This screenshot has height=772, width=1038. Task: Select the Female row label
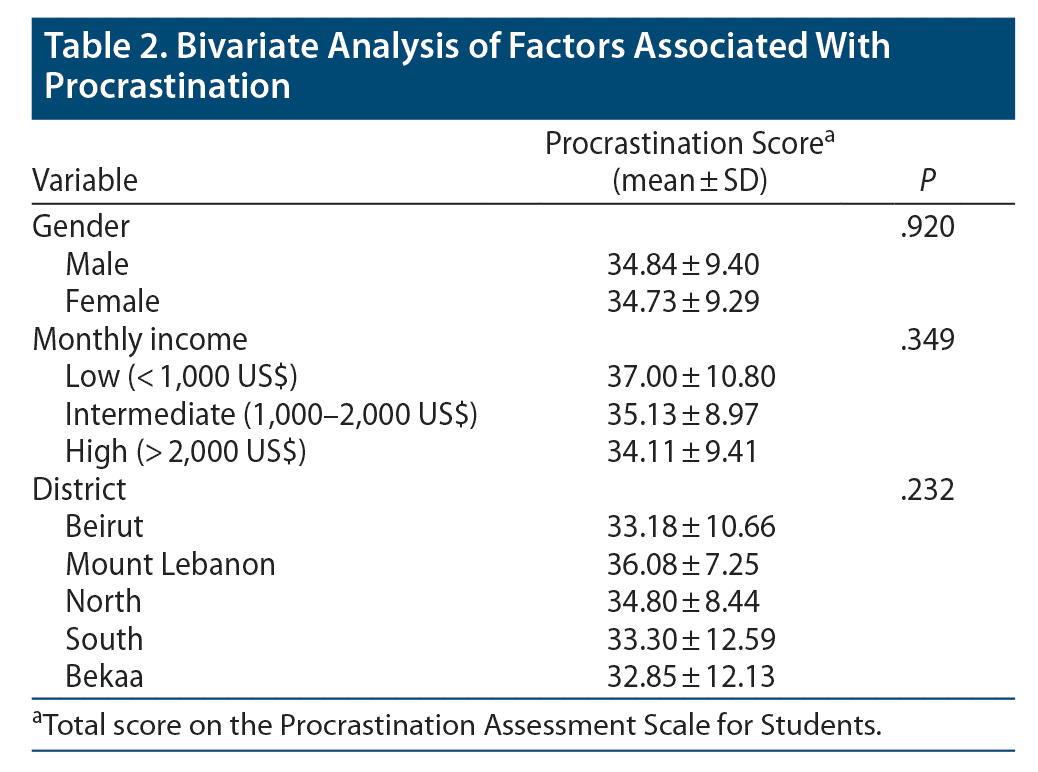pyautogui.click(x=112, y=301)
